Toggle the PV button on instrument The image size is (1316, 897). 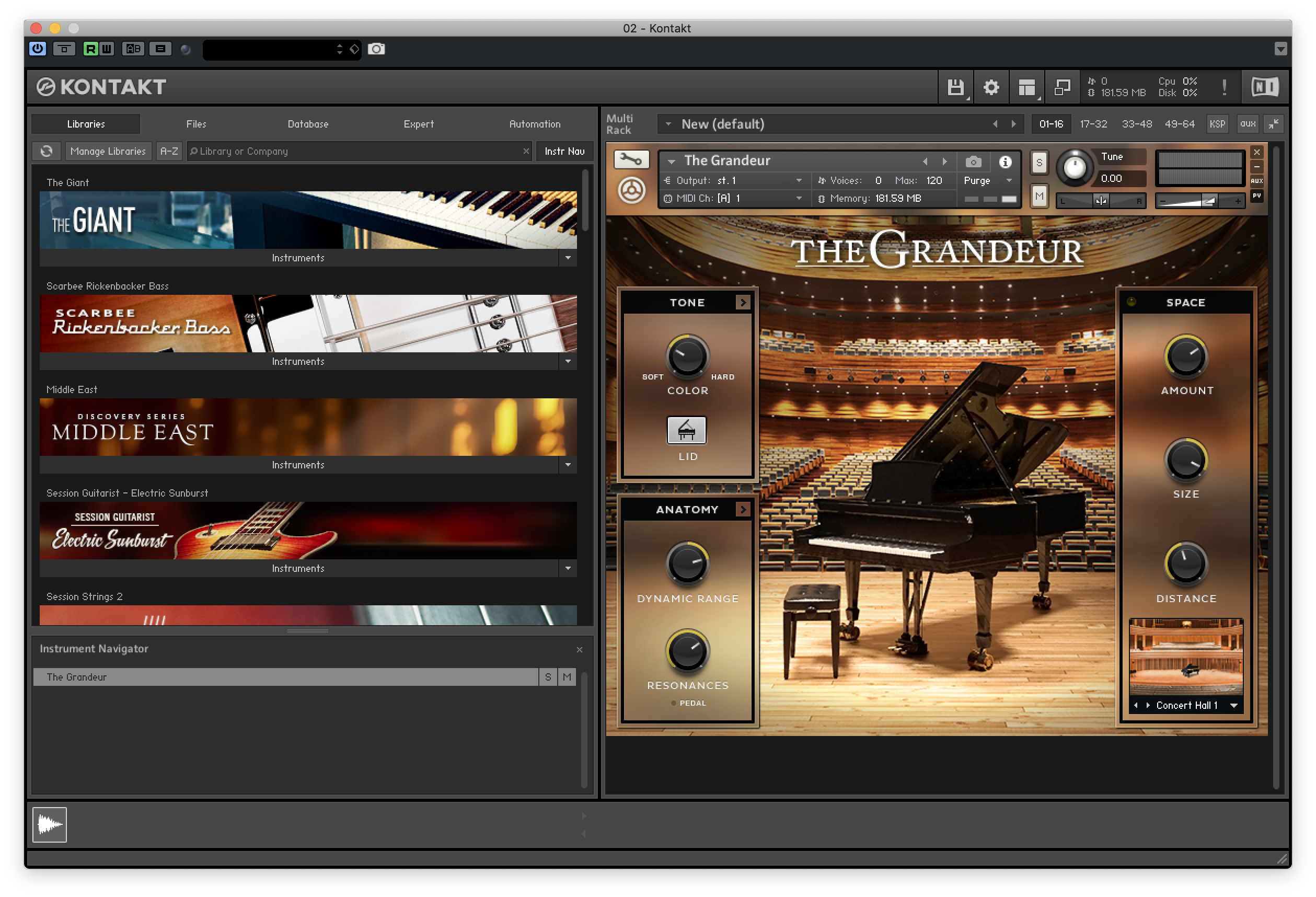coord(1256,196)
